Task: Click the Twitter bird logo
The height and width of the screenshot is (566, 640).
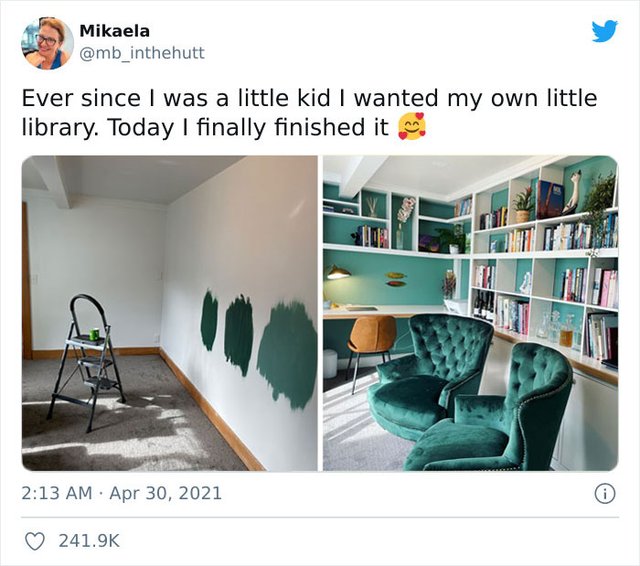Action: coord(604,31)
